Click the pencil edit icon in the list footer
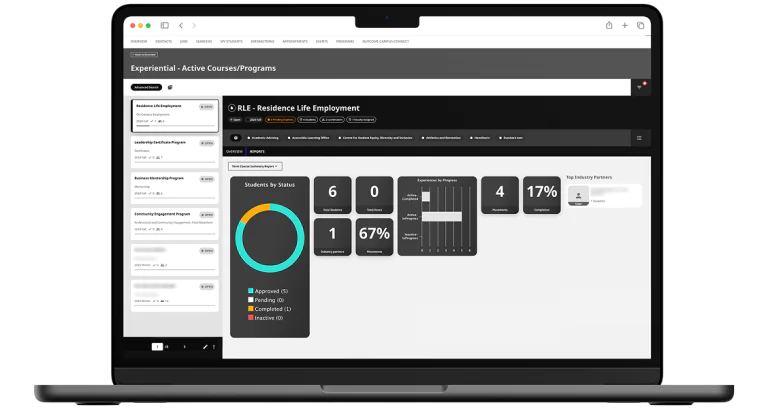The image size is (768, 409). 205,347
